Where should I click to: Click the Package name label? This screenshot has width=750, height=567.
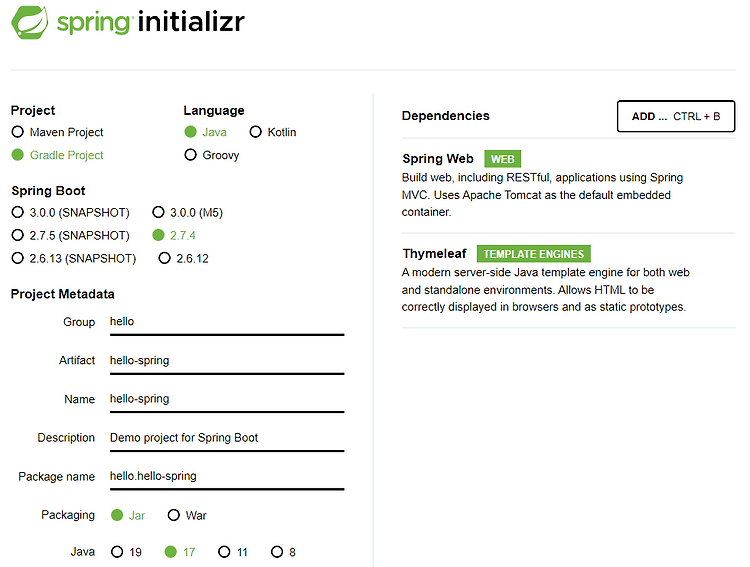[56, 477]
